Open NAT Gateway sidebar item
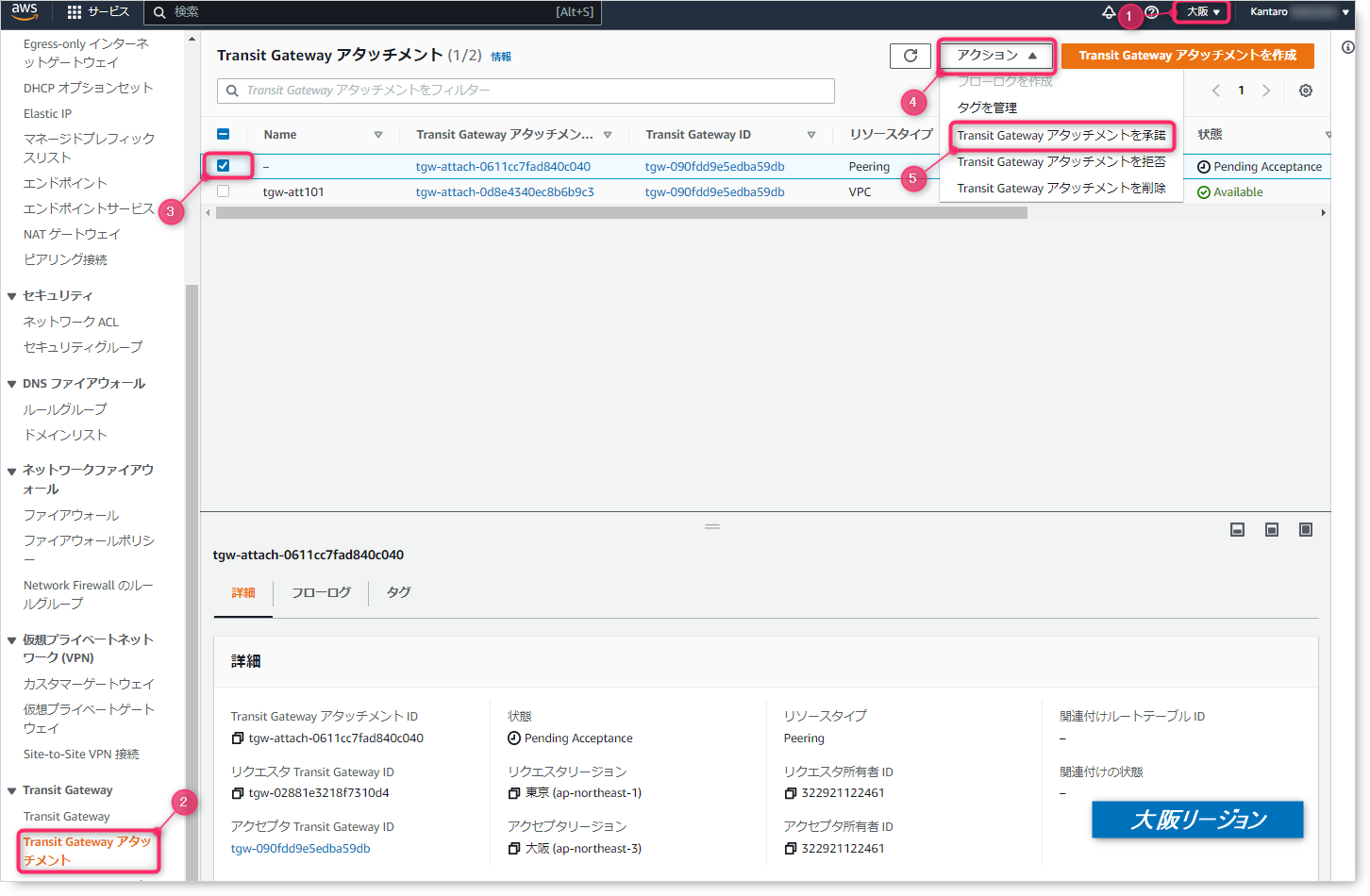This screenshot has height=896, width=1370. 72,235
